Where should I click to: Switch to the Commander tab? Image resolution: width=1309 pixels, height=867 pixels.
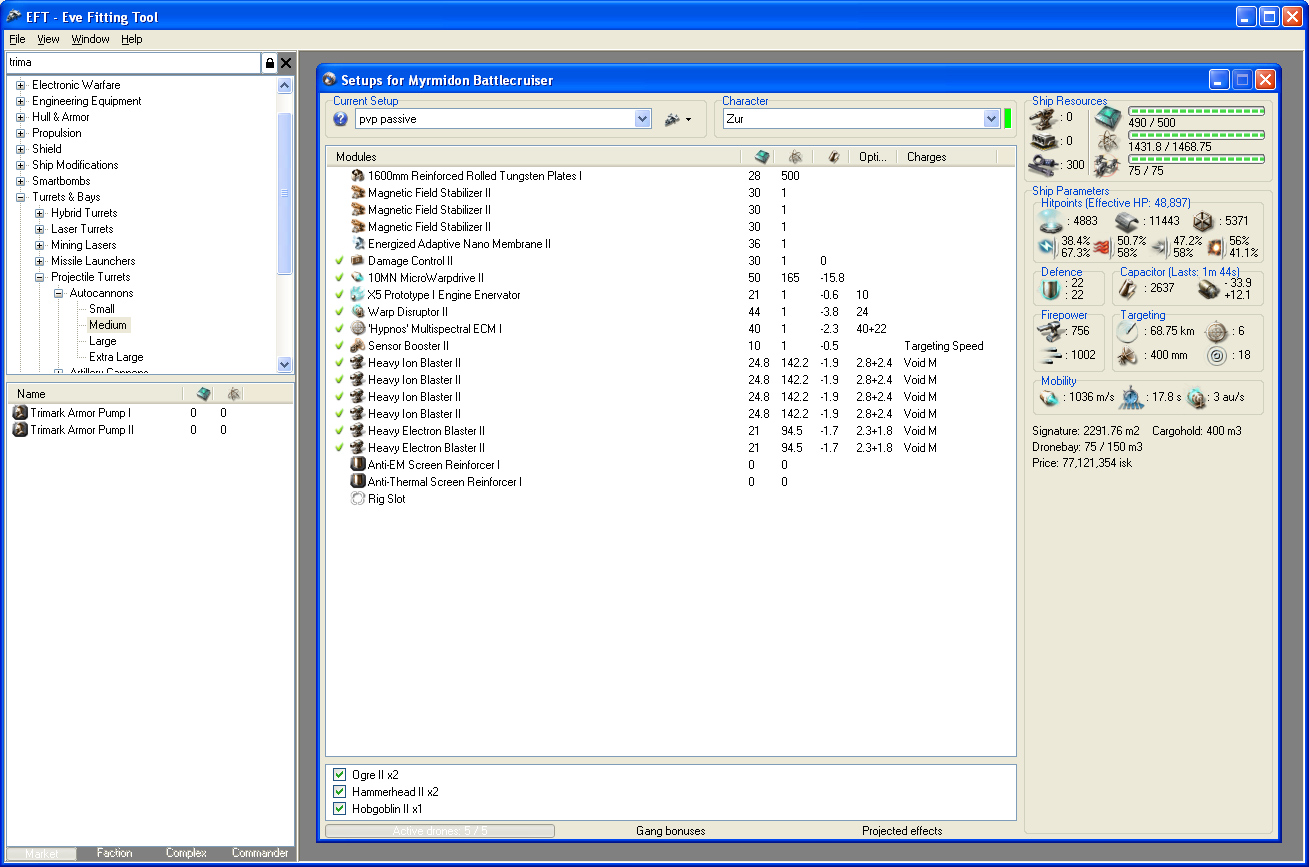260,853
